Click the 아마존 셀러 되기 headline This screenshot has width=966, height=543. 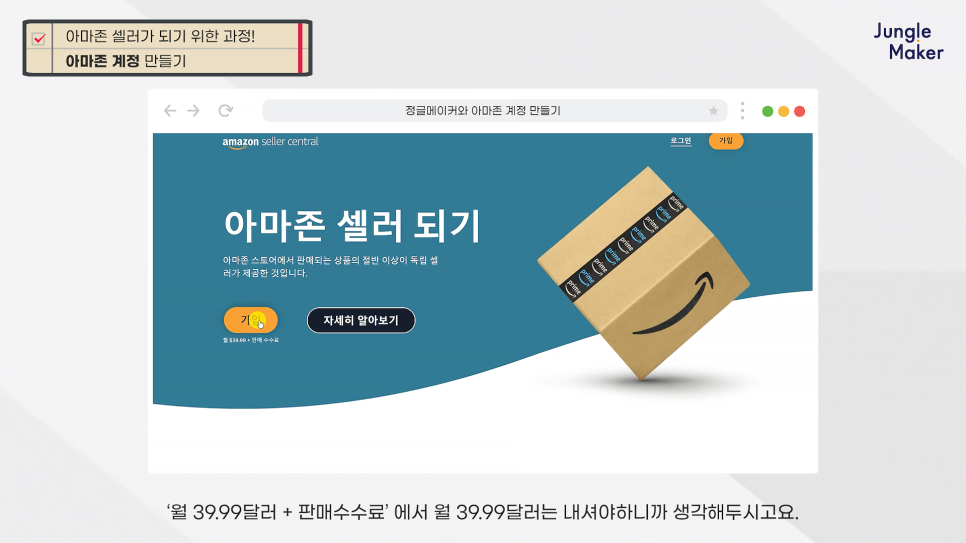(352, 225)
